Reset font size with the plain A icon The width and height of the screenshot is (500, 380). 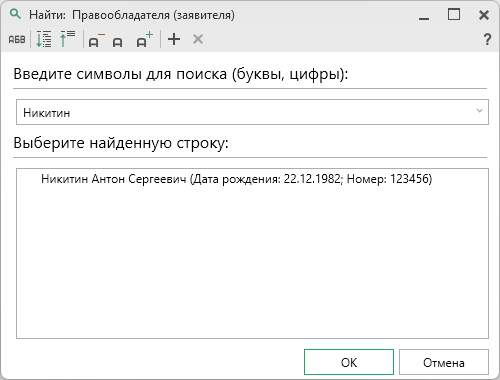(x=117, y=42)
